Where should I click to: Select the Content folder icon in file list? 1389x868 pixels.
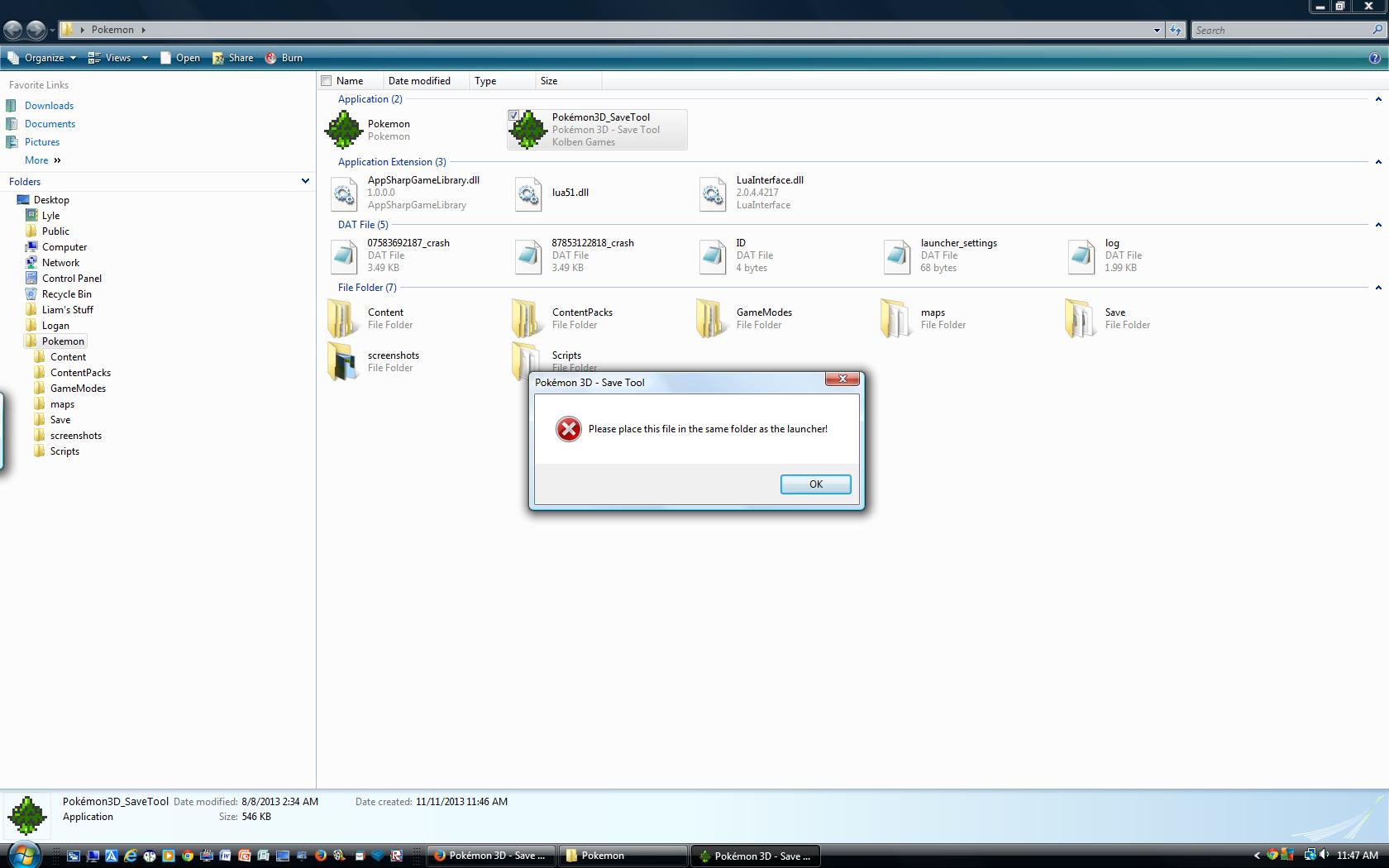coord(343,318)
